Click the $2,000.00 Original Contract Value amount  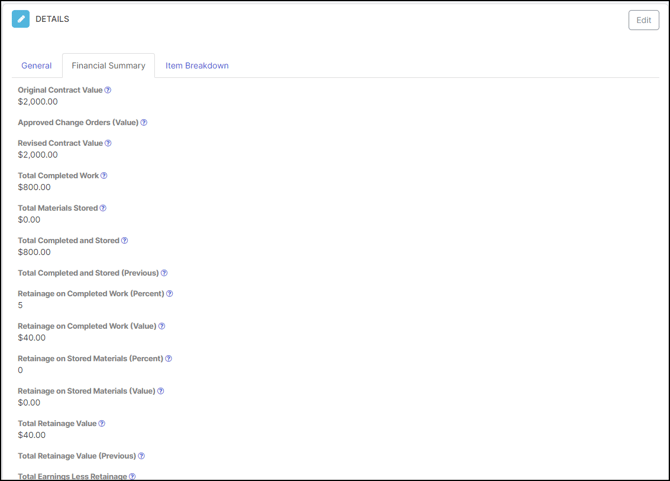pos(38,102)
